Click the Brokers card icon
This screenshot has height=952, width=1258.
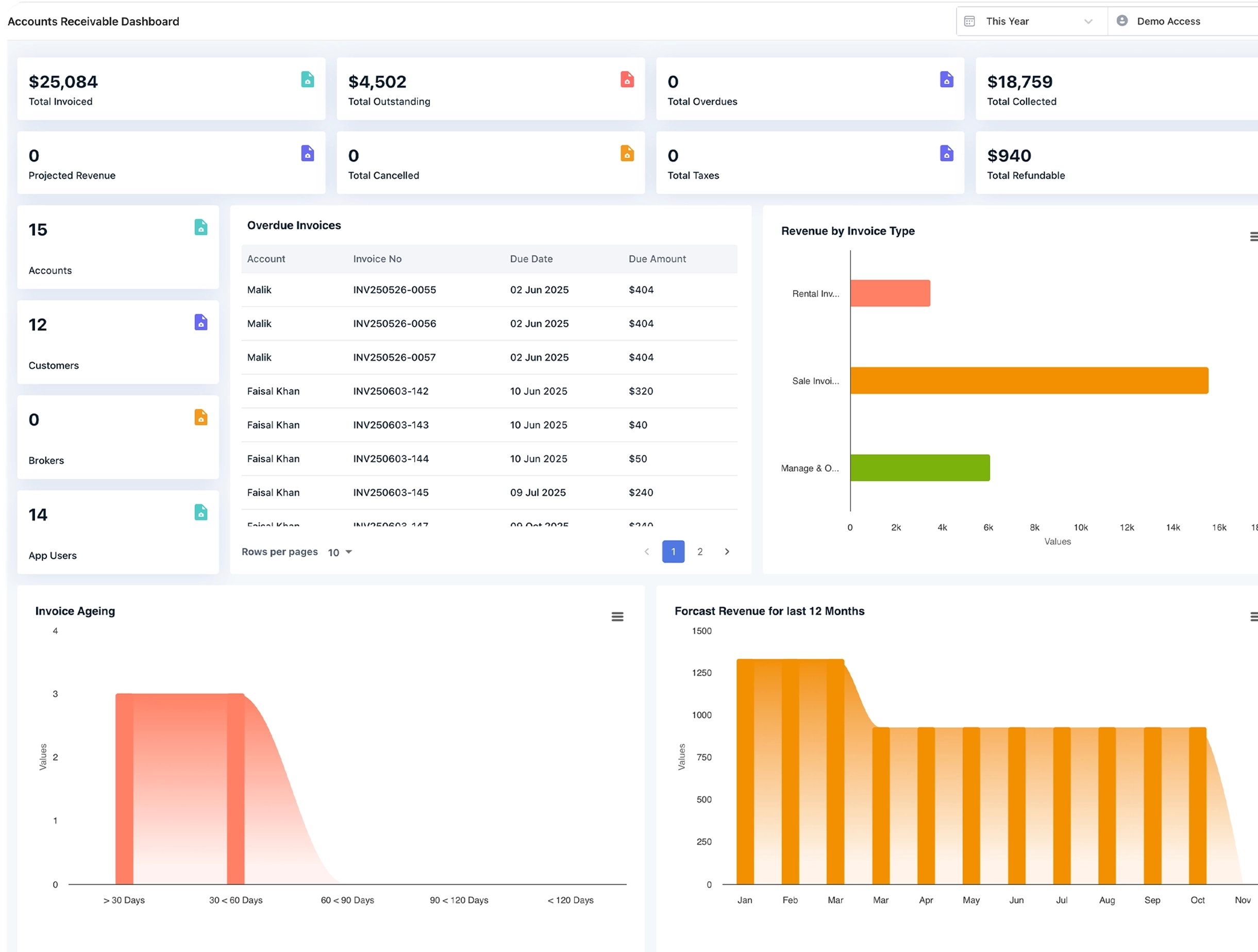click(201, 417)
